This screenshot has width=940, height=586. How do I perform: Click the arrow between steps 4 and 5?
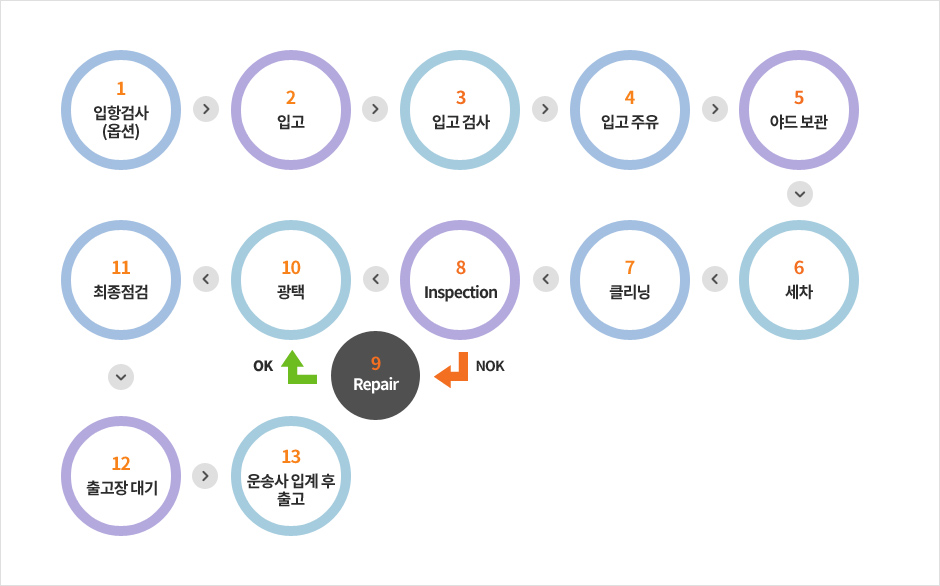715,109
